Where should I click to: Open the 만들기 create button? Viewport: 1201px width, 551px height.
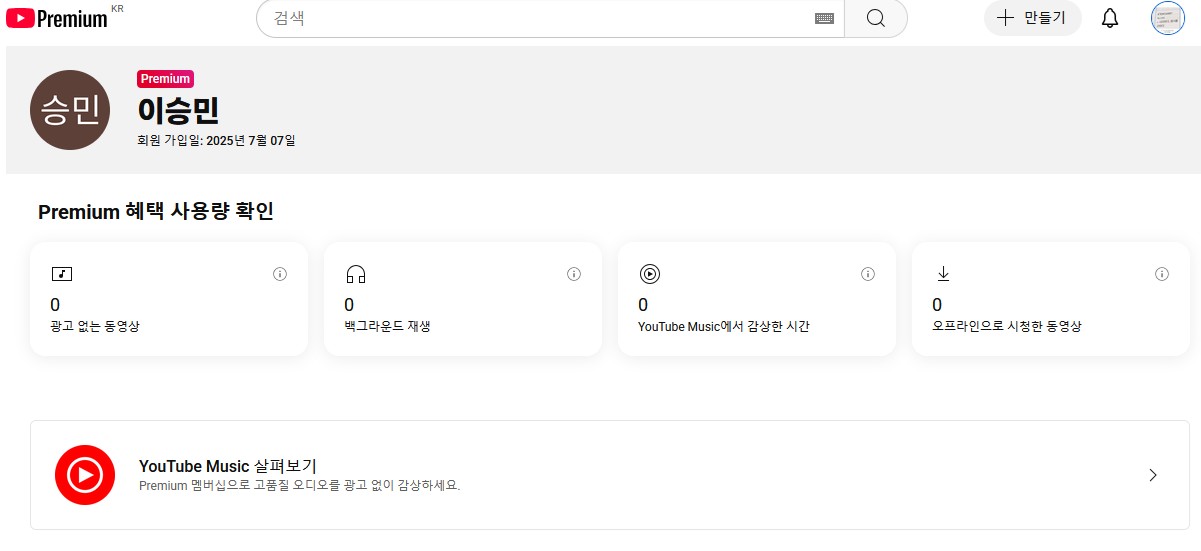click(1033, 18)
